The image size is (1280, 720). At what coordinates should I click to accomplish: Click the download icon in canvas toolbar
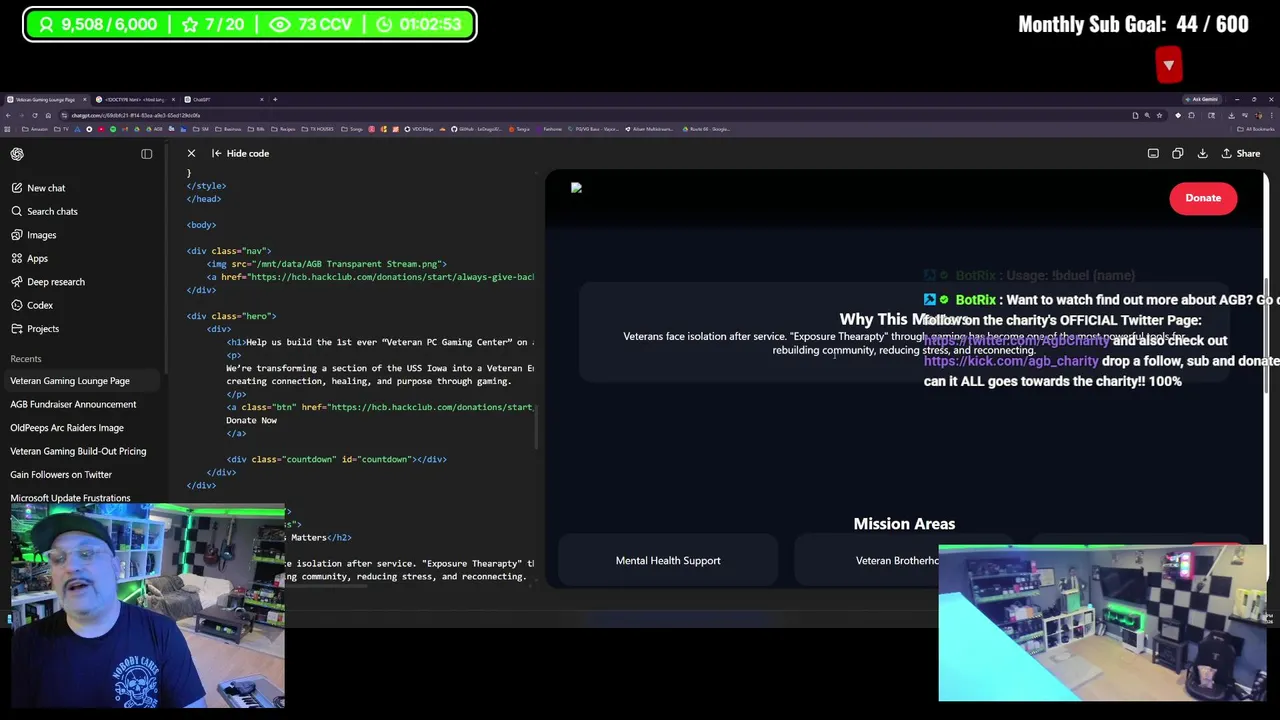click(1202, 154)
